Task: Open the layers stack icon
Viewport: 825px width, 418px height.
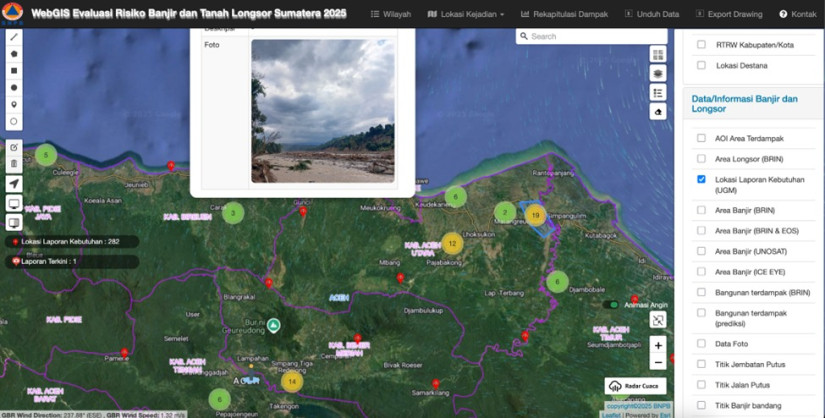Action: (x=658, y=73)
